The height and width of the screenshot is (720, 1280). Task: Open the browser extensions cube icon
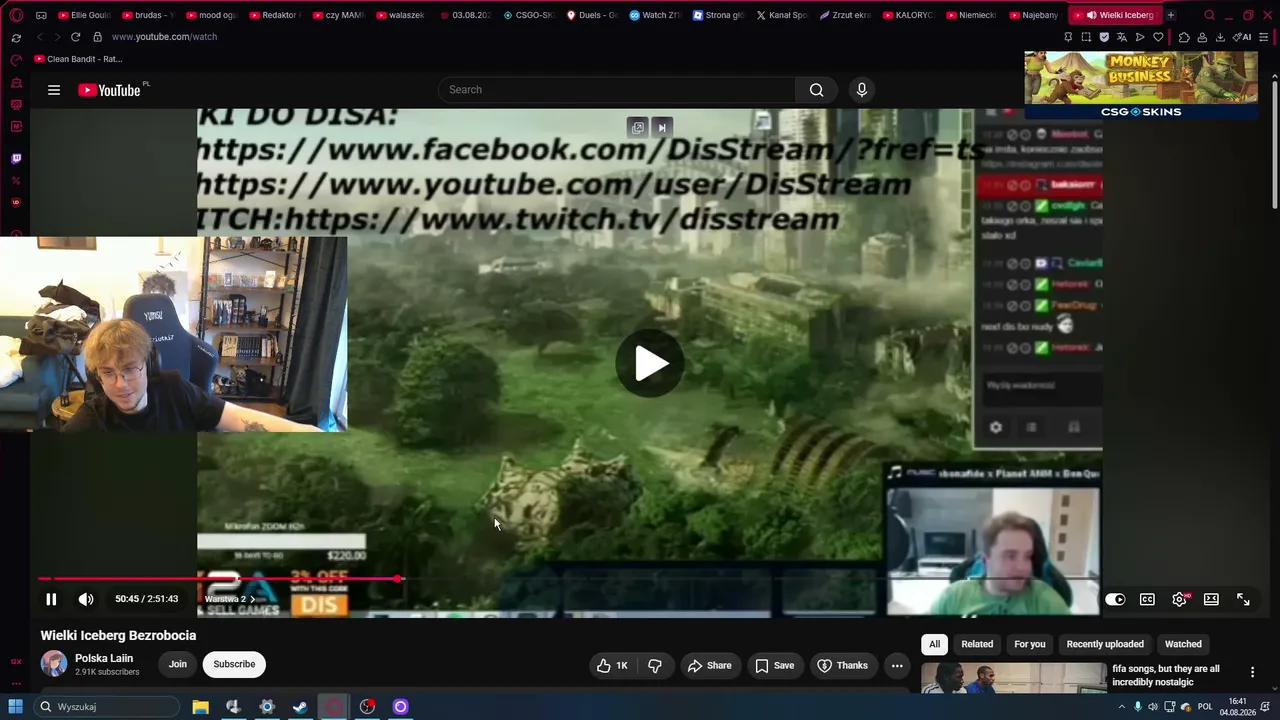[1184, 37]
